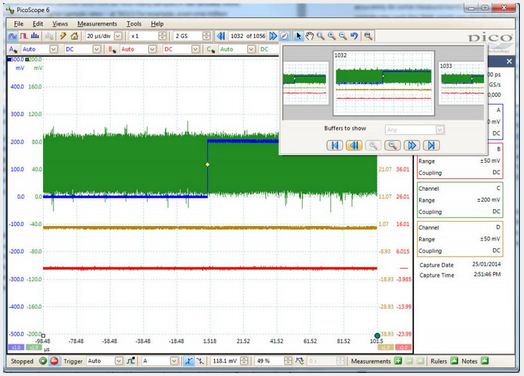Select the normal pointer tool
524x376 pixels.
click(x=298, y=36)
